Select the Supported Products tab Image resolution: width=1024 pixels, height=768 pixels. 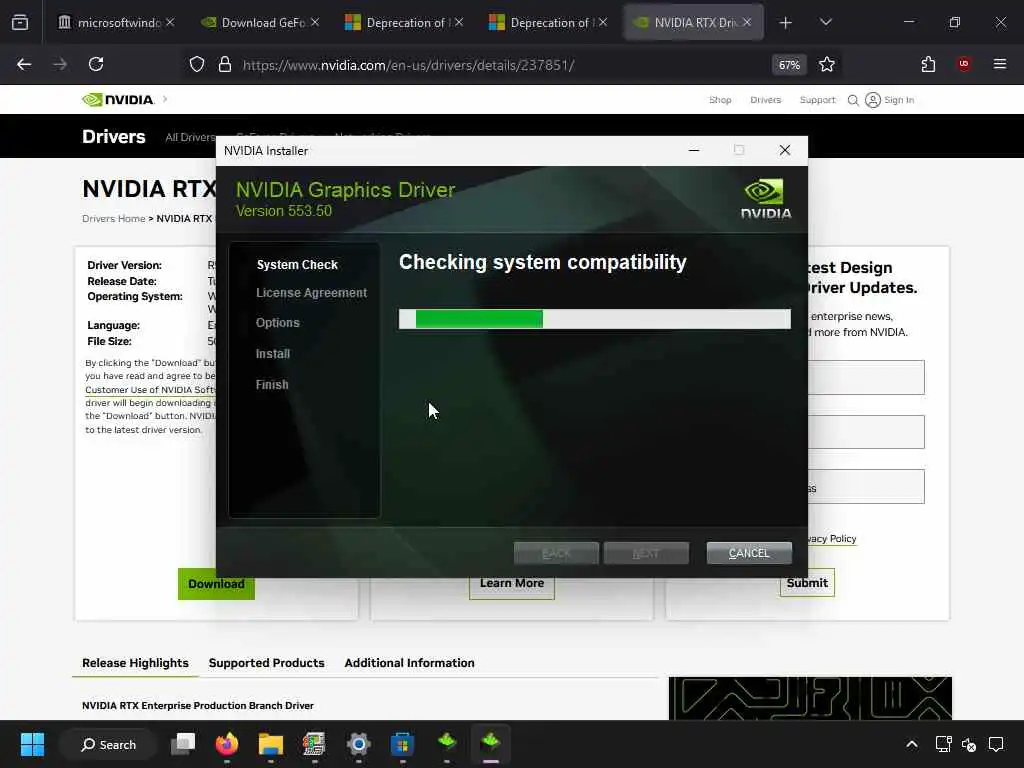266,663
